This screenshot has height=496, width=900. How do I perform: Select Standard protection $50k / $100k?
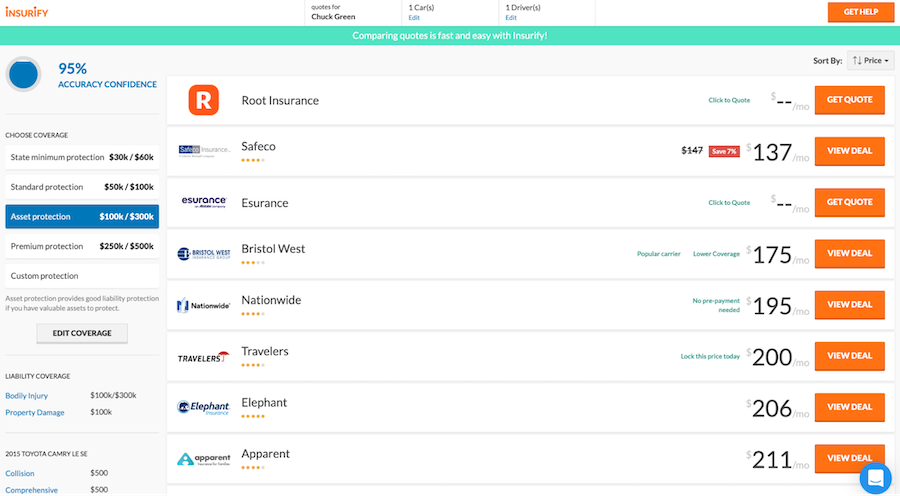pyautogui.click(x=82, y=187)
